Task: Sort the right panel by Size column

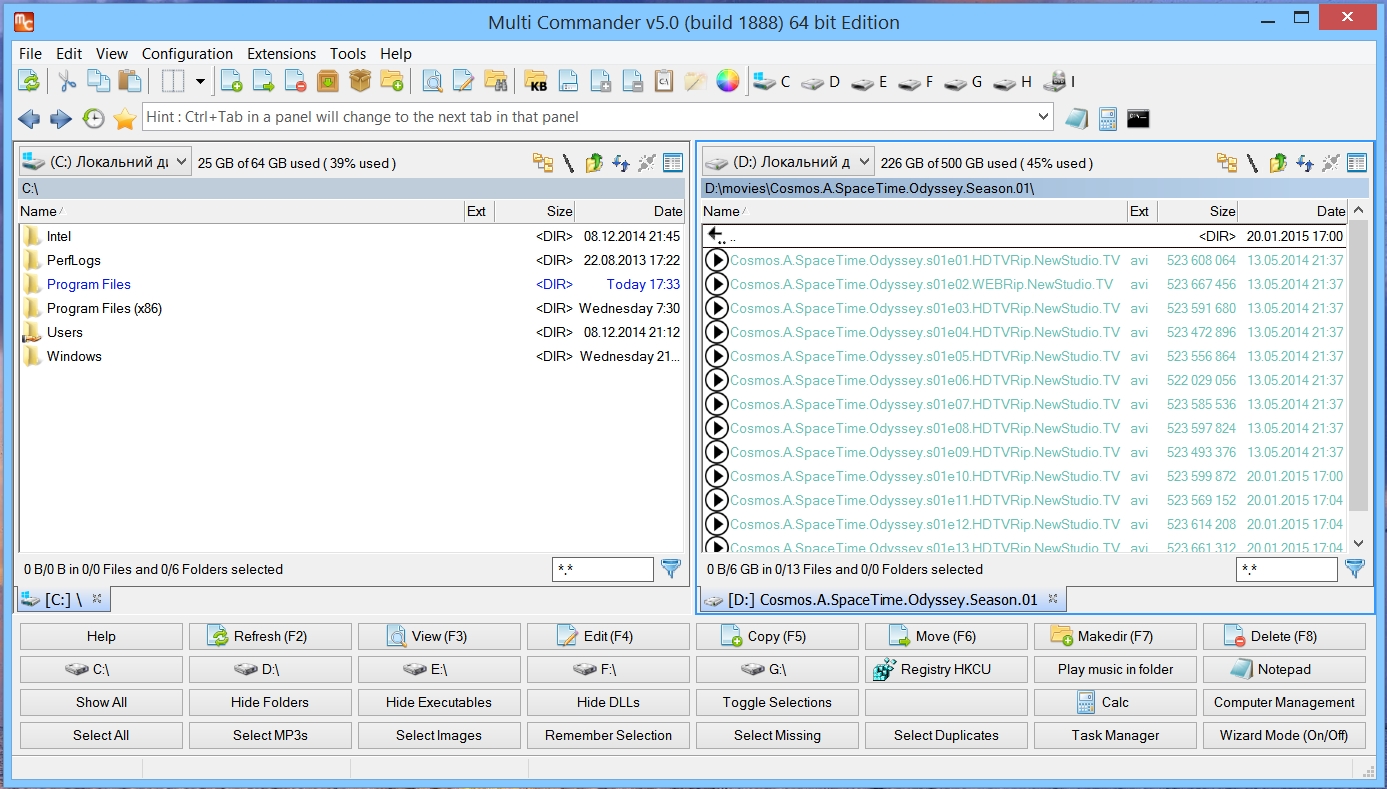Action: pyautogui.click(x=1197, y=211)
